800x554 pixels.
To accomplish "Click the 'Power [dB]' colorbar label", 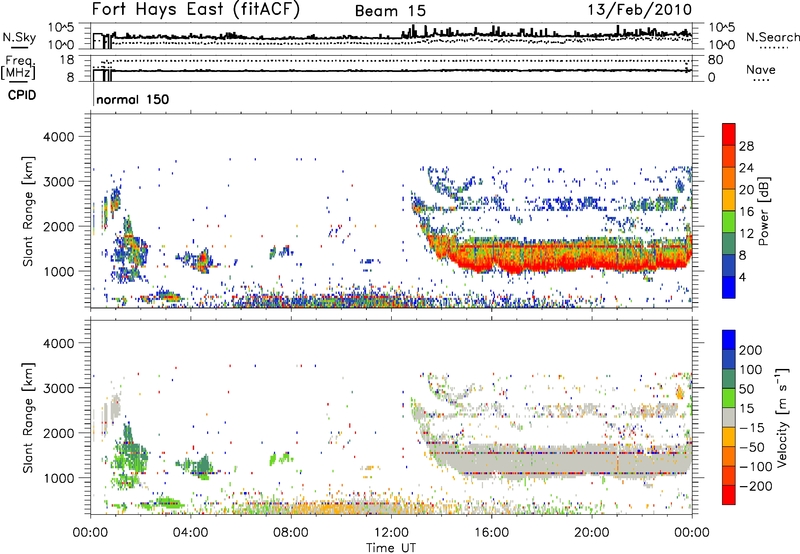I will pyautogui.click(x=763, y=211).
